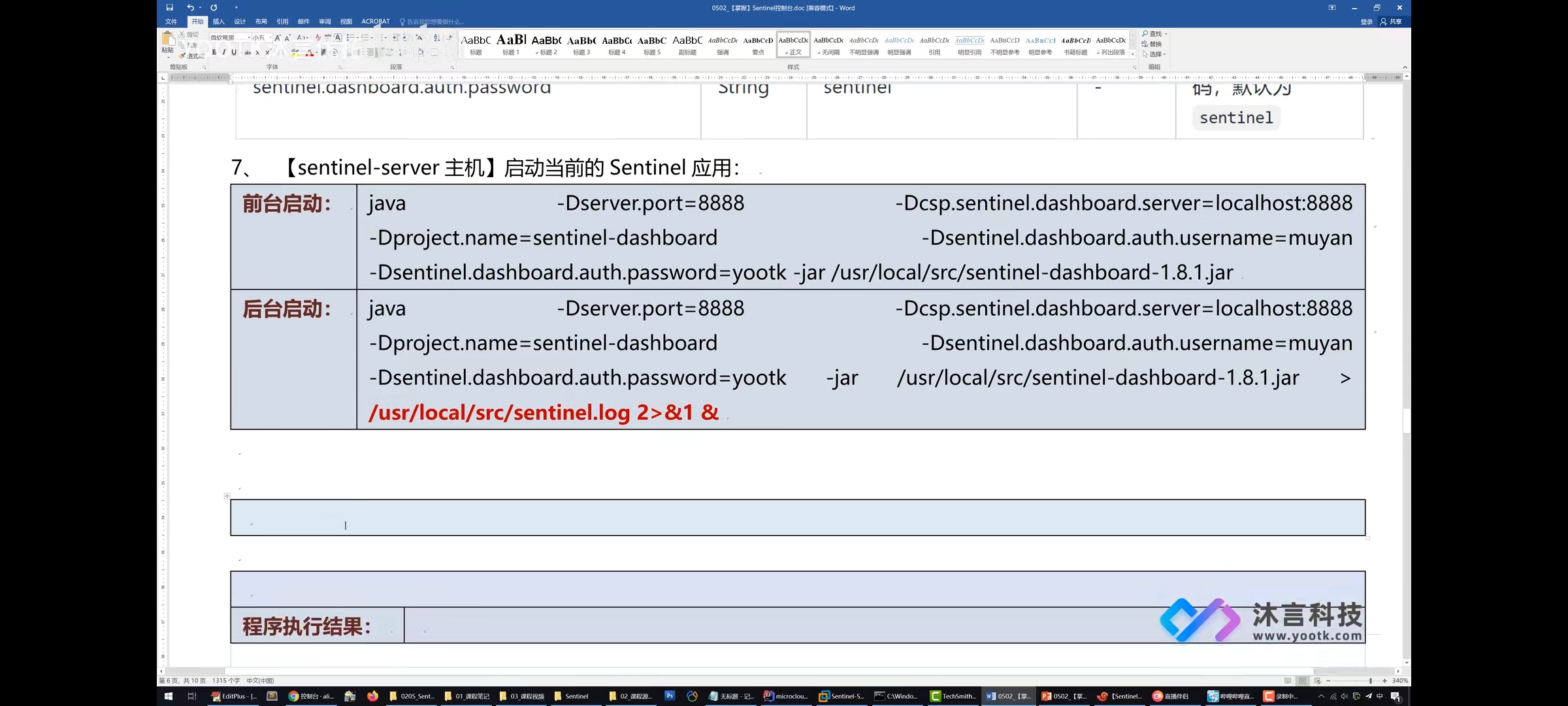Open the Change Case (Aa) dropdown
The image size is (1568, 706).
(x=302, y=38)
